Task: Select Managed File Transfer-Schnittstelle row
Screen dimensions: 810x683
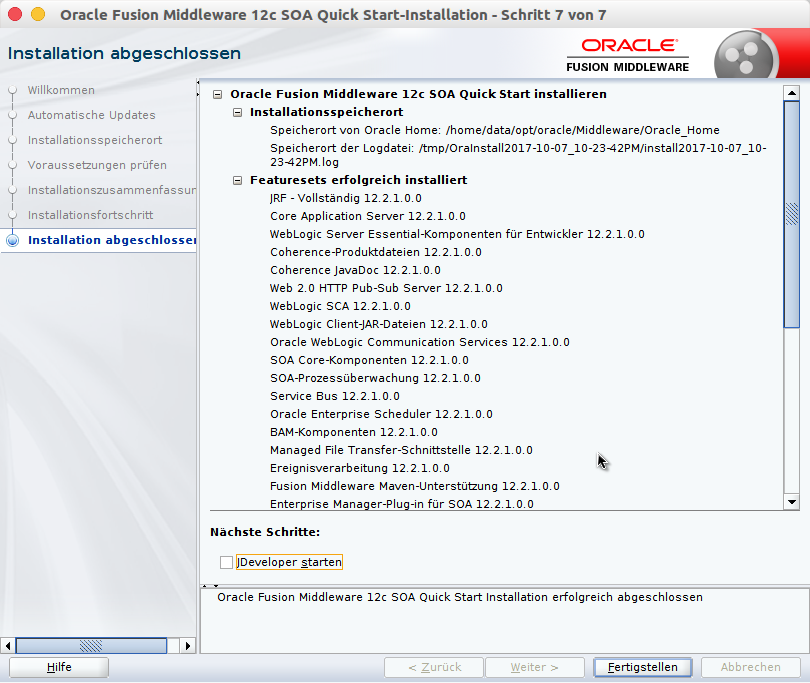Action: pos(401,451)
